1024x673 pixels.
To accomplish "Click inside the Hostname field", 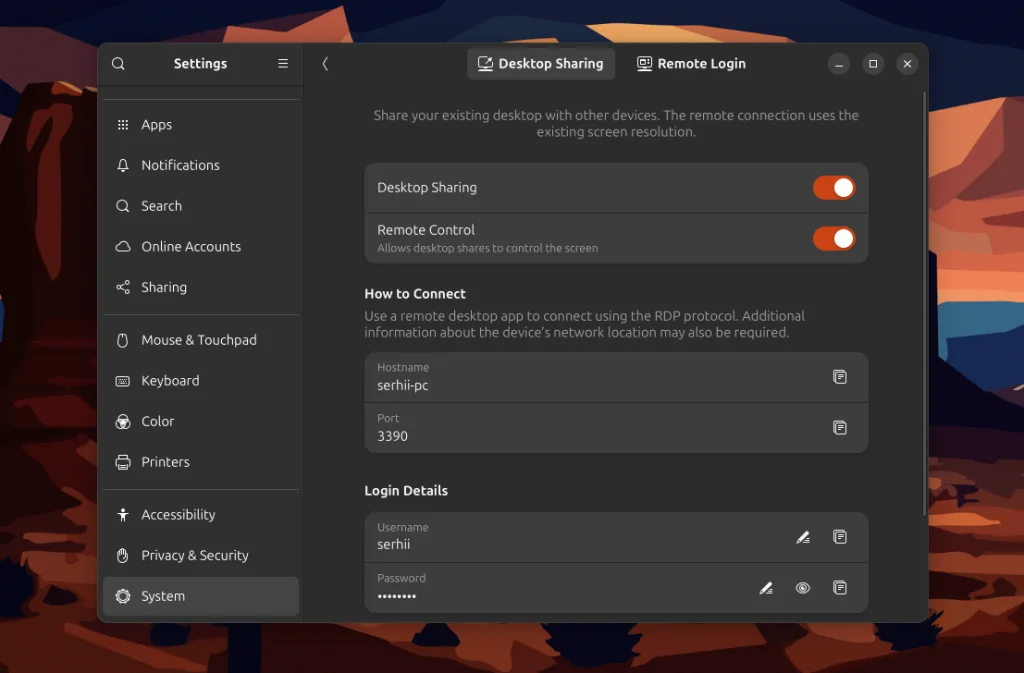I will point(550,377).
